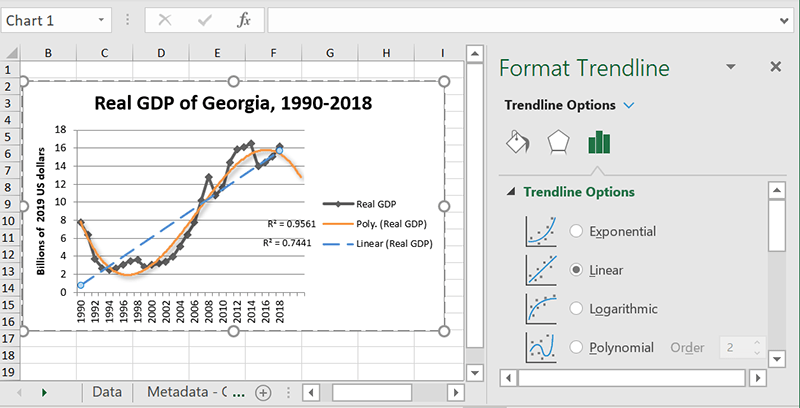The image size is (800, 408).
Task: Click worksheet horizontal scrollbar right arrow
Action: point(455,393)
